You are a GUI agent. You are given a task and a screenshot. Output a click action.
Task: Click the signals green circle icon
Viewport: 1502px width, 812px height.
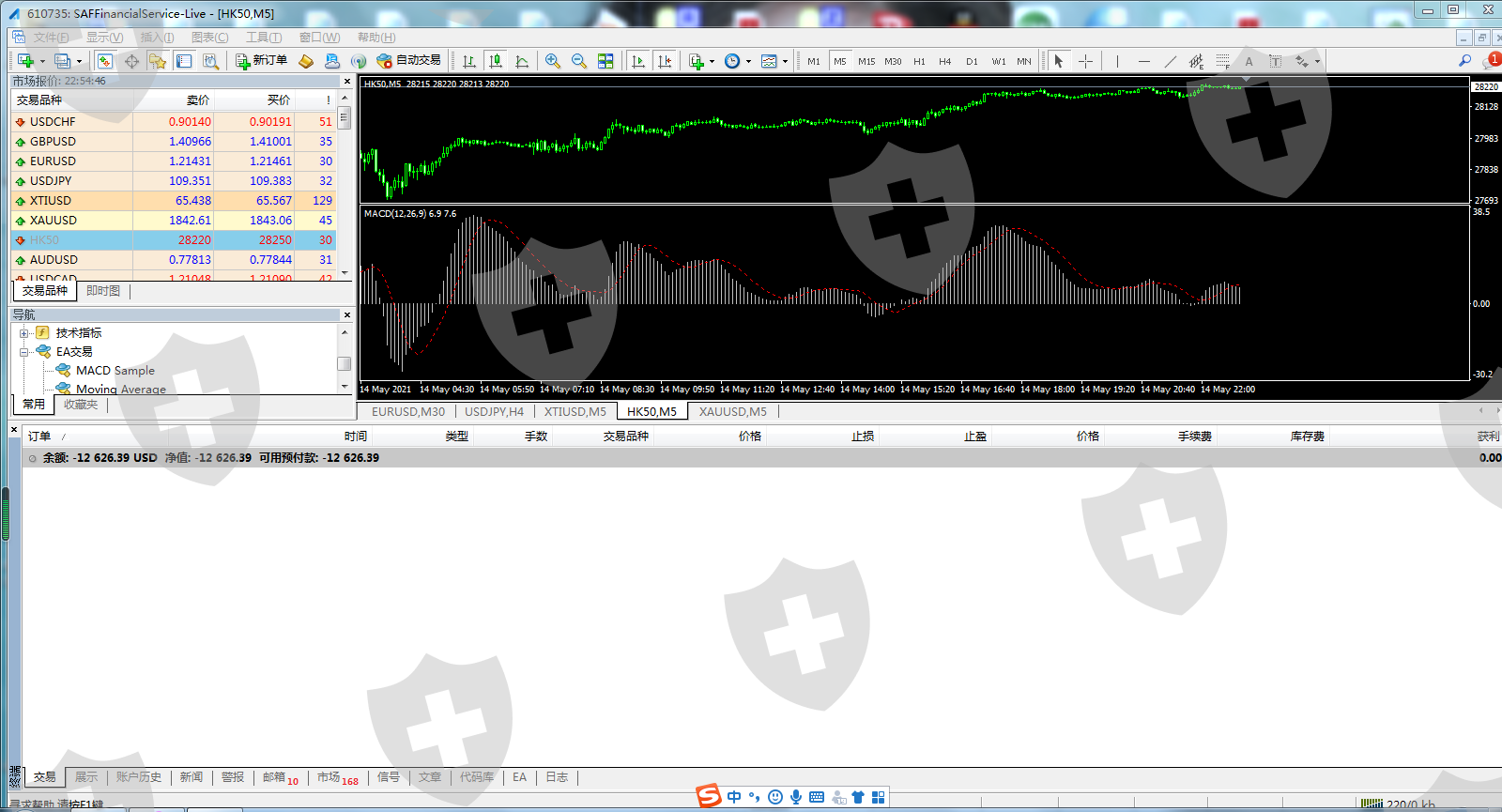pyautogui.click(x=359, y=61)
